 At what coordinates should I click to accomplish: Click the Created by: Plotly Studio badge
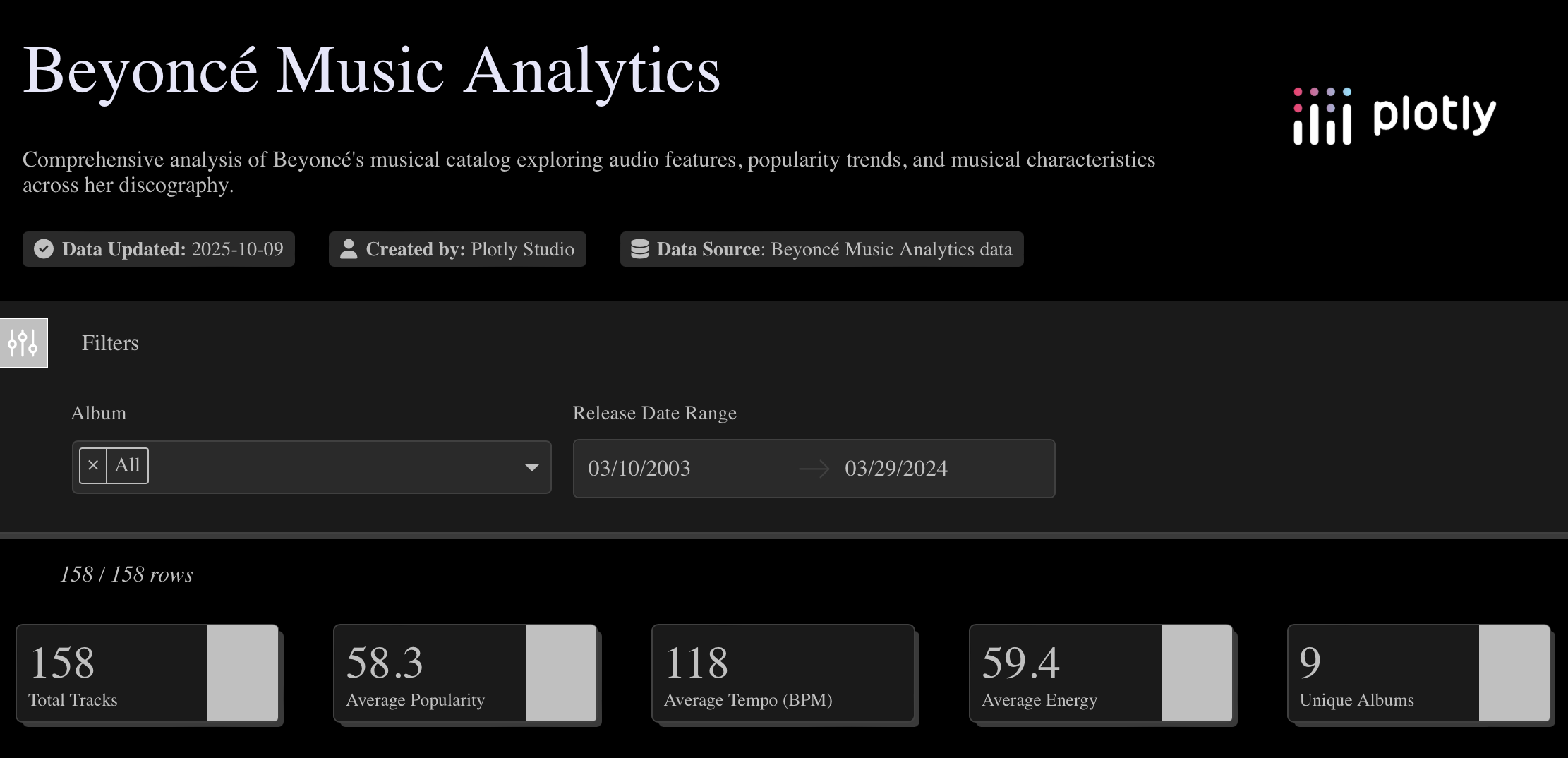pos(457,249)
